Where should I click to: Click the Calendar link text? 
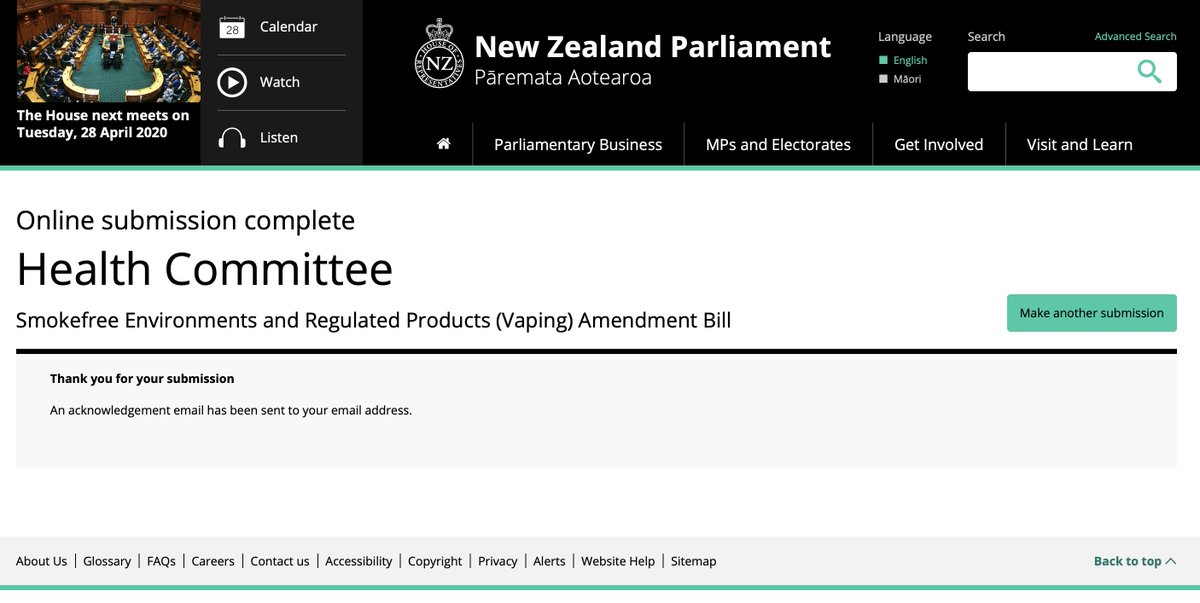point(289,27)
